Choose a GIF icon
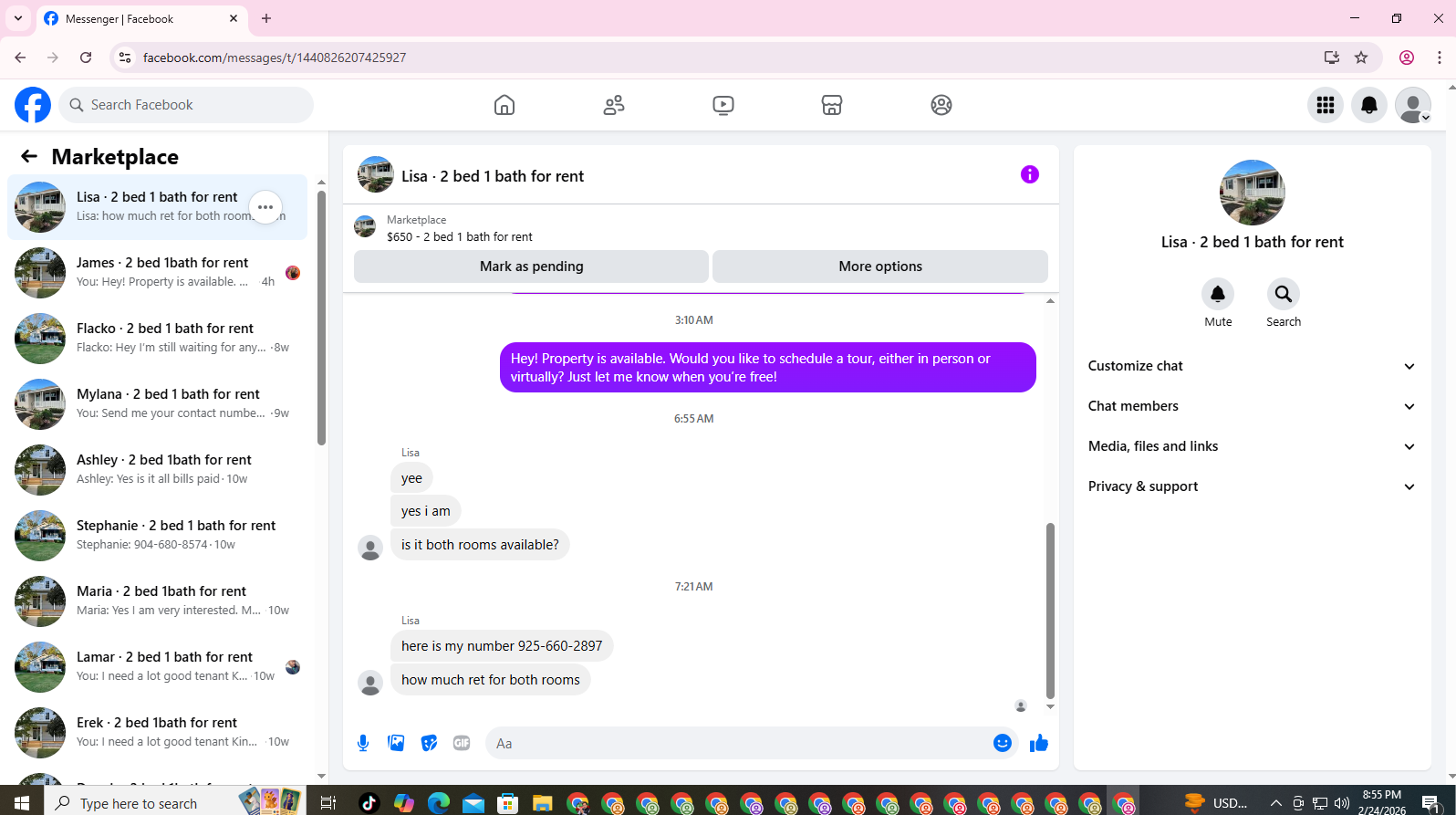This screenshot has width=1456, height=815. 462,743
